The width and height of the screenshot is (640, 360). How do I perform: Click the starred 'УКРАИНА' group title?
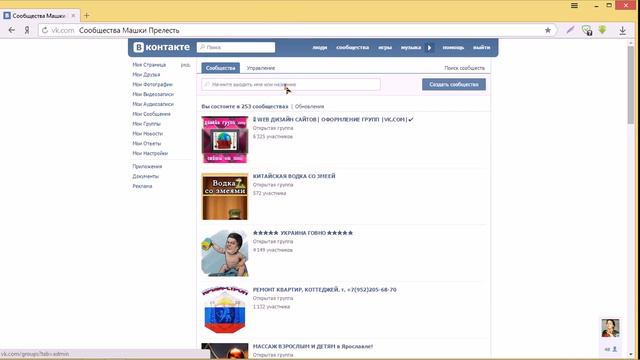tap(302, 233)
